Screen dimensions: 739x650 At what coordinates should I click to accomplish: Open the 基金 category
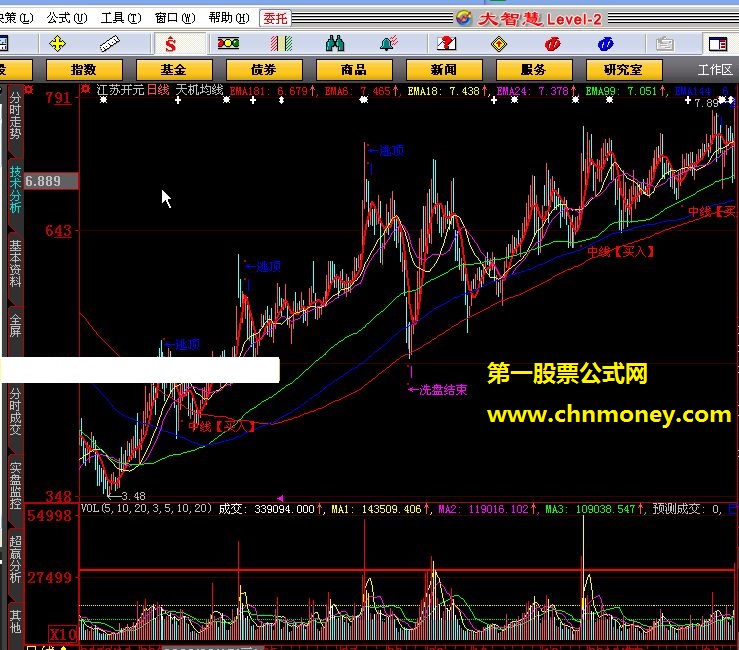pos(174,70)
